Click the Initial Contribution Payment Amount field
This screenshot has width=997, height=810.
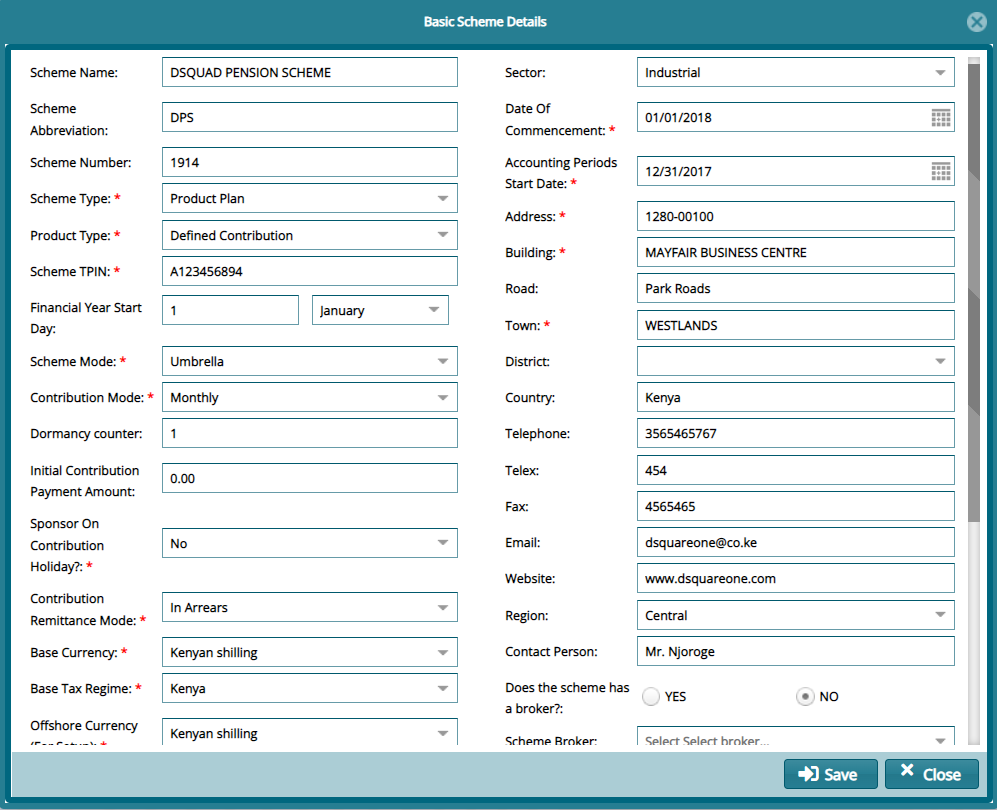310,478
